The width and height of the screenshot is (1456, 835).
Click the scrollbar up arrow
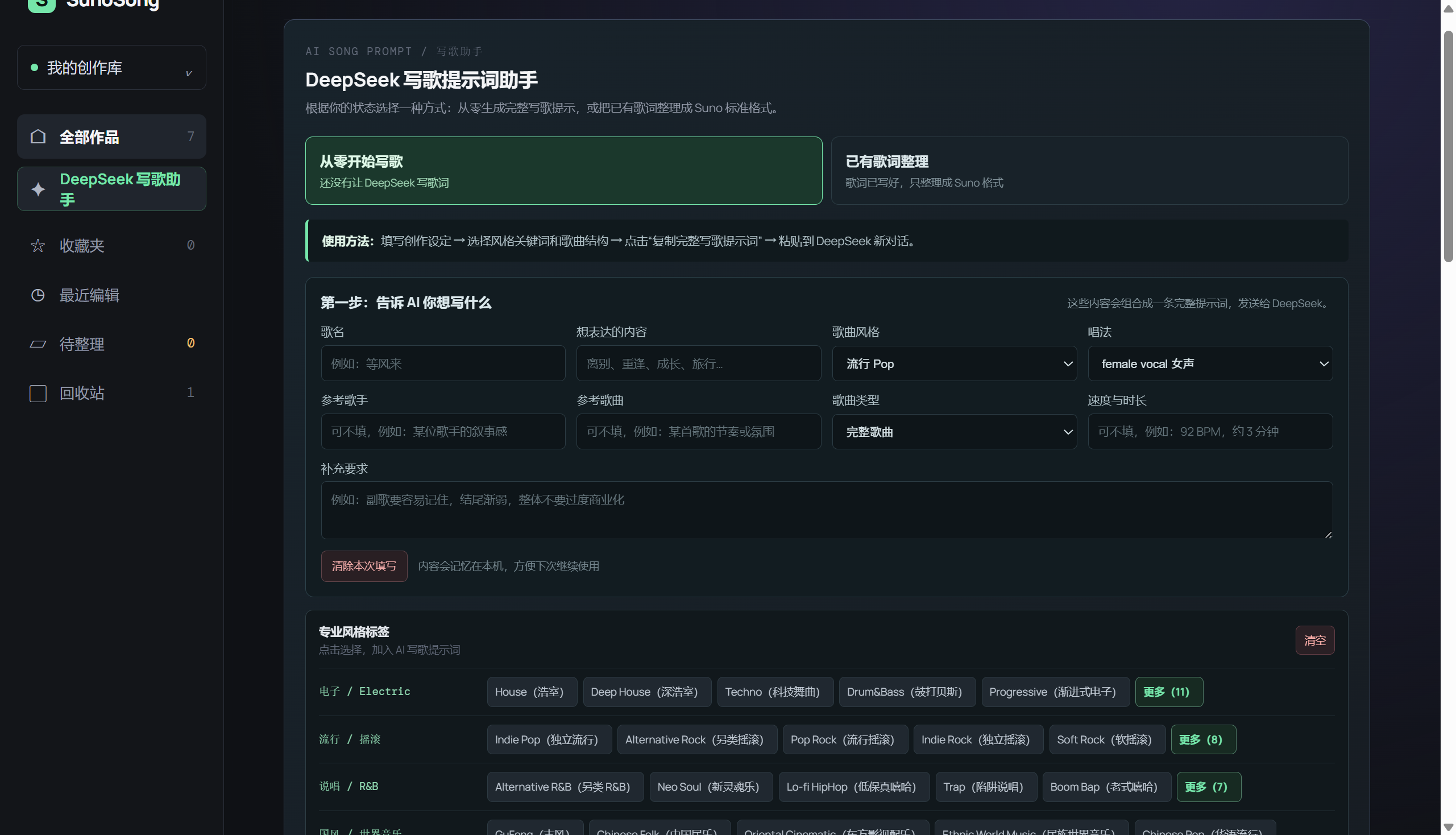[1450, 9]
